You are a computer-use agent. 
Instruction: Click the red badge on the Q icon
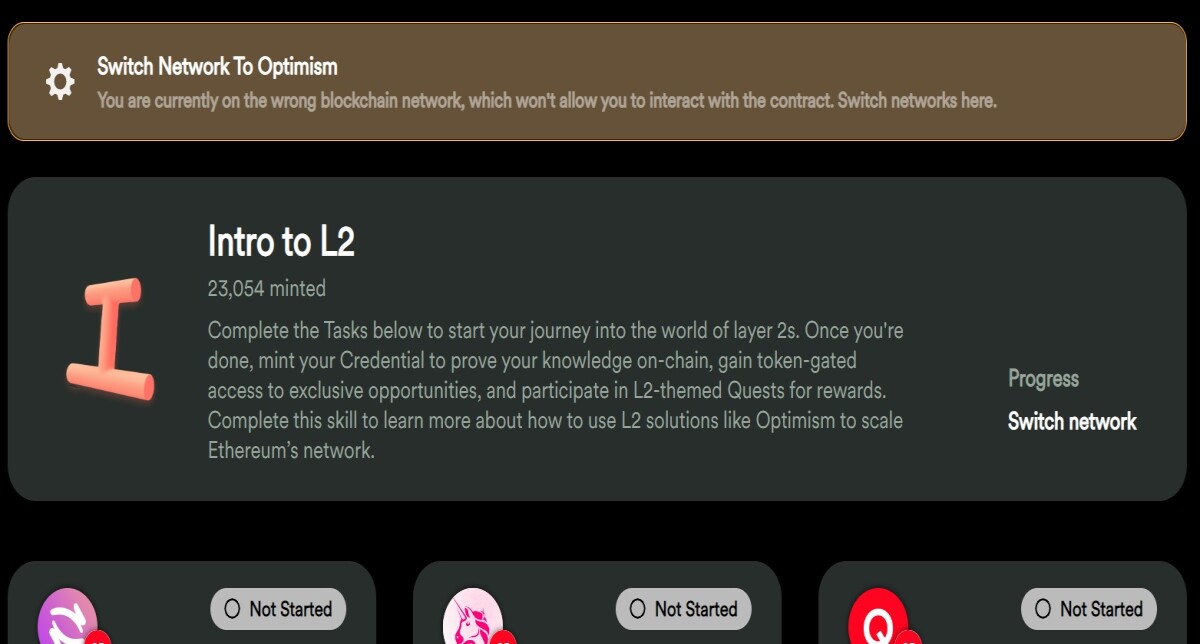(909, 638)
